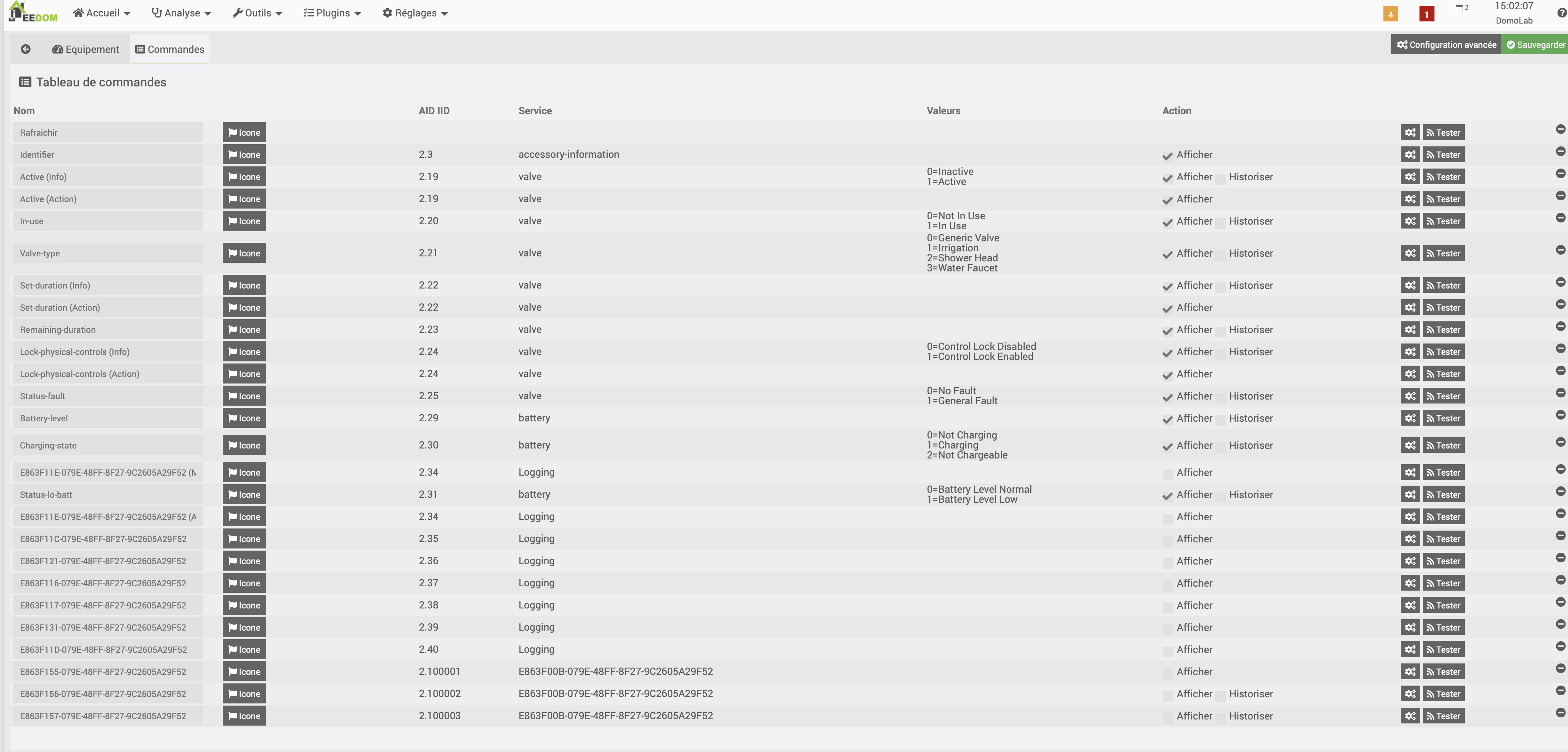Screen dimensions: 1568x752
Task: Click the clock showing 15:02:07
Action: coord(1514,6)
